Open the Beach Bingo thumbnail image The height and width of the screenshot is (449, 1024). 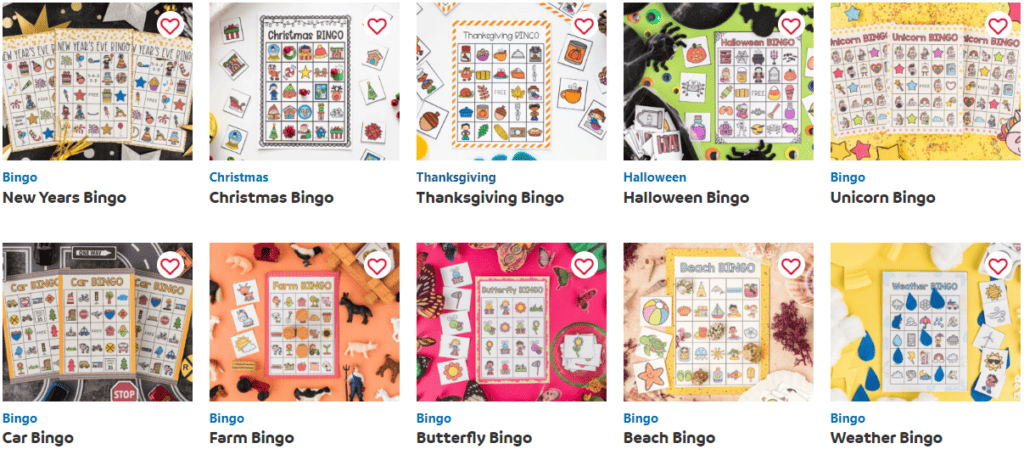coord(718,322)
